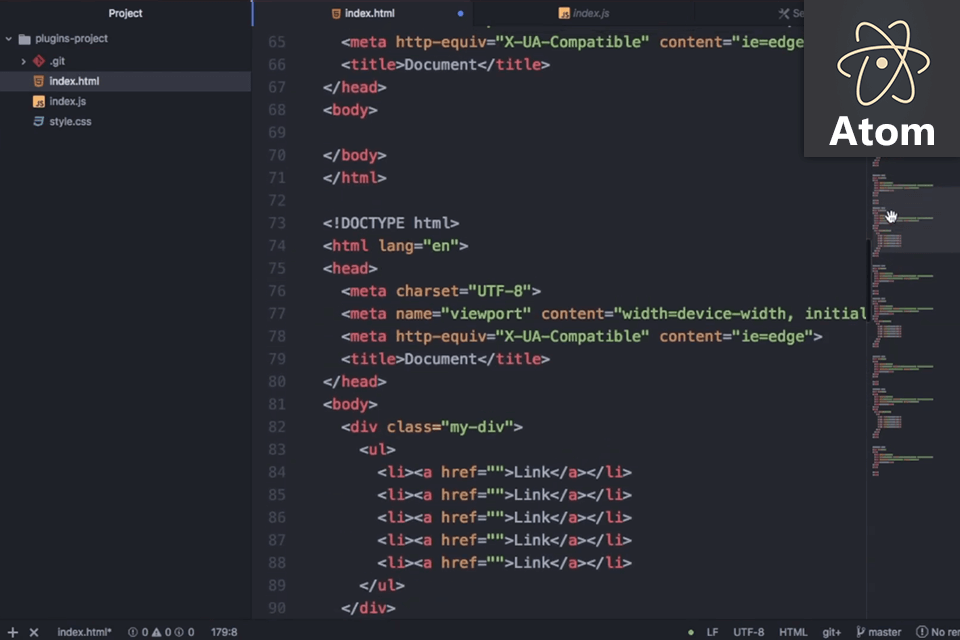Place the cursor on the DOCTYPE line 73
The image size is (960, 640).
tap(391, 223)
